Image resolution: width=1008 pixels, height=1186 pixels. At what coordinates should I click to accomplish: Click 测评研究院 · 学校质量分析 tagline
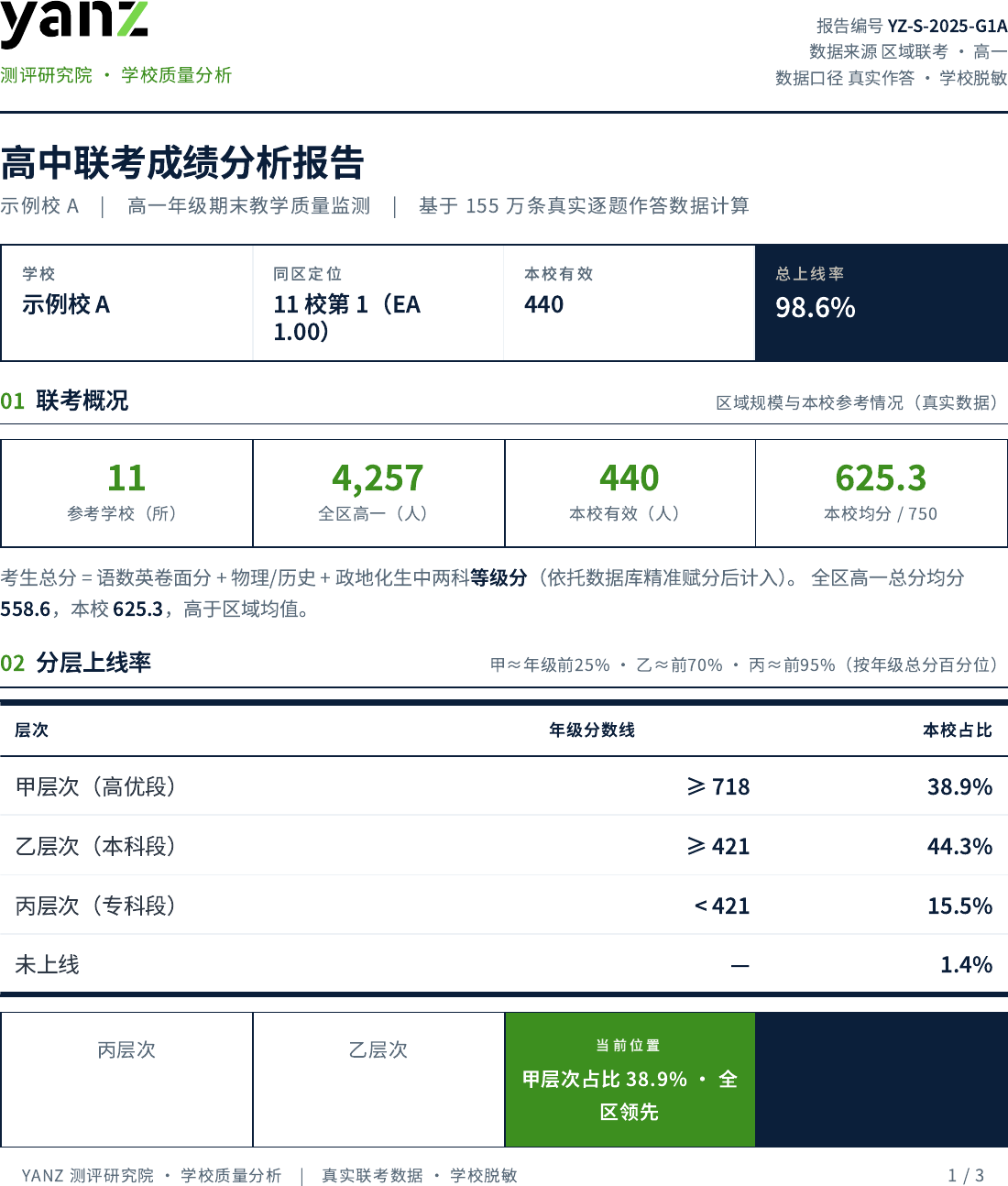[116, 75]
